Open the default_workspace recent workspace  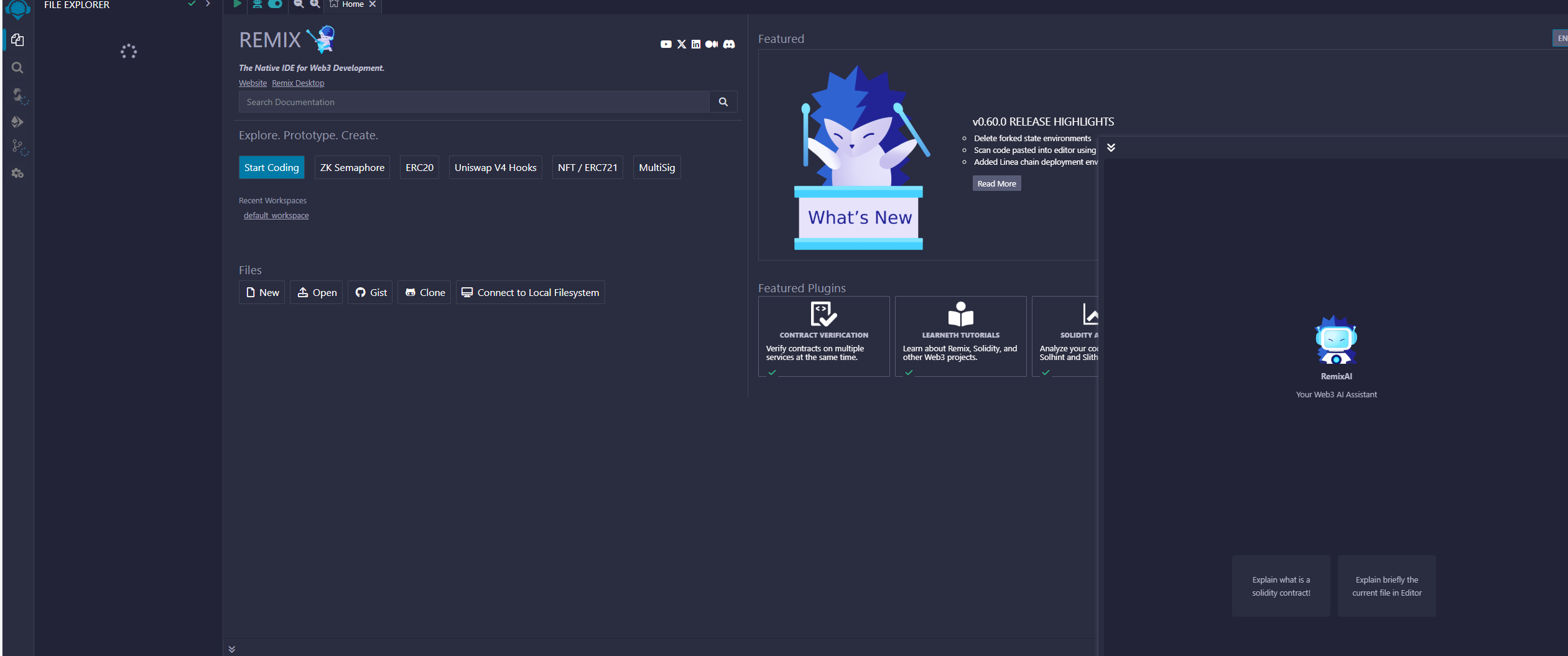click(x=276, y=216)
